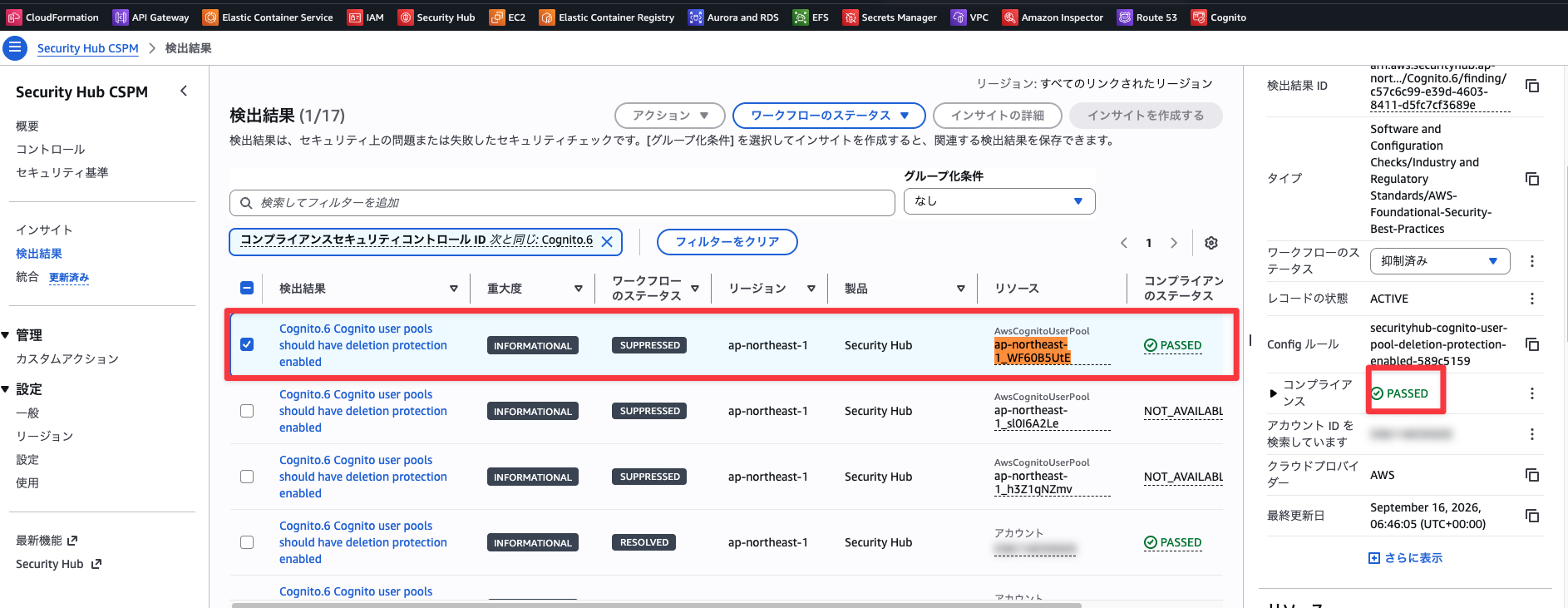Screen dimensions: 1568x608
Task: Open Elastic Container Registry shortcut
Action: tap(607, 17)
